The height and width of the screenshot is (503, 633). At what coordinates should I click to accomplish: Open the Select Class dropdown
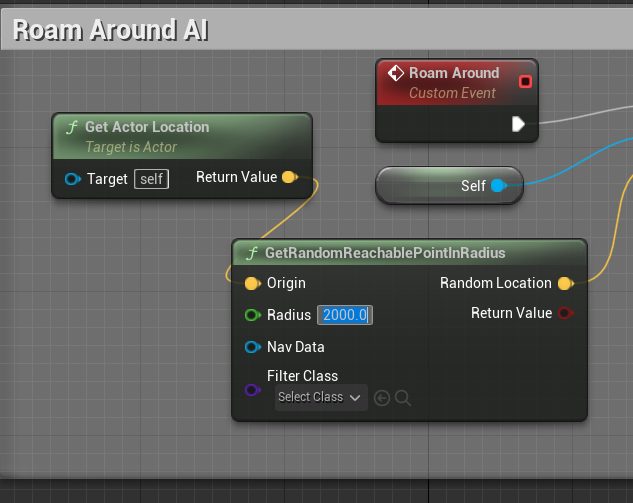(x=320, y=397)
